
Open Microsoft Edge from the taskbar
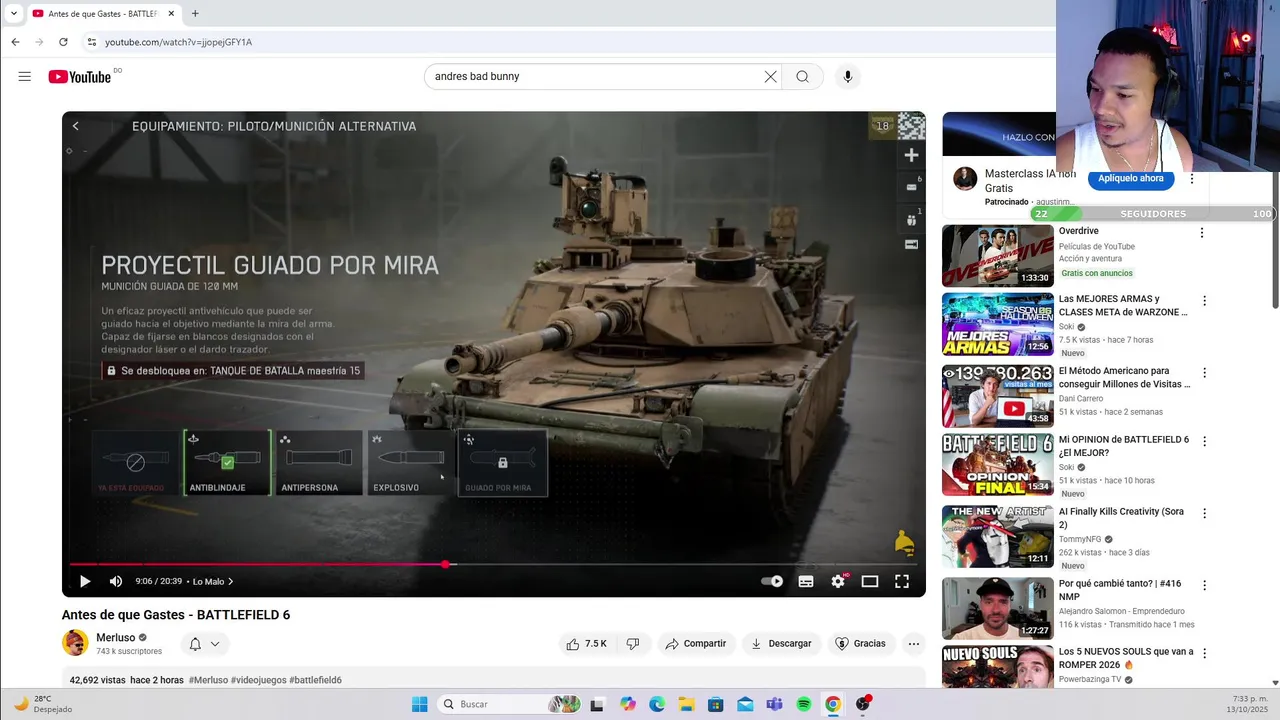click(657, 704)
